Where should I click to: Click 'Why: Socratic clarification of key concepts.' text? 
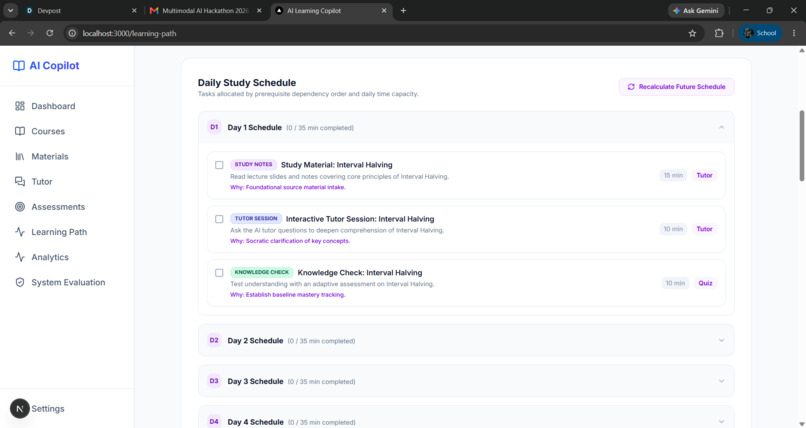[x=290, y=241]
